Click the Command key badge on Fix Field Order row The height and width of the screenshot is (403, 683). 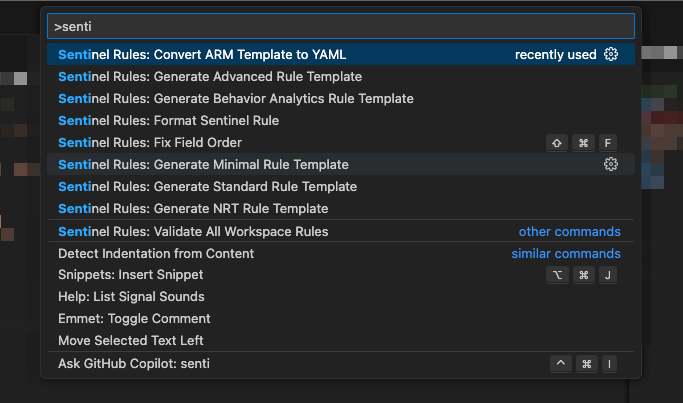point(584,143)
